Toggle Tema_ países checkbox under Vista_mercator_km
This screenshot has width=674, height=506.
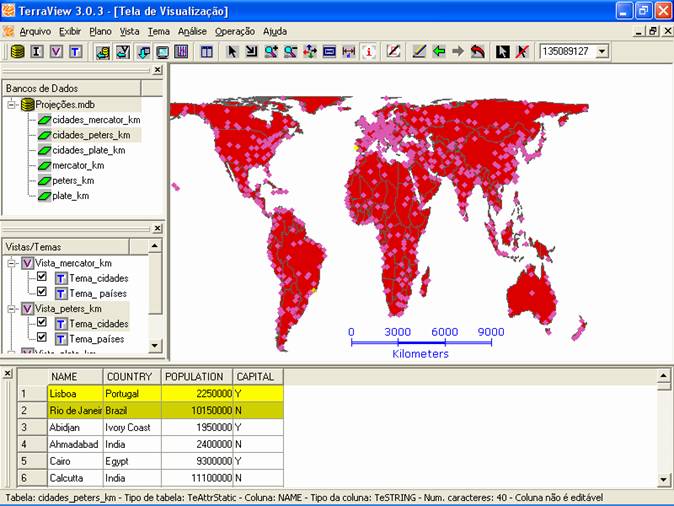[x=42, y=292]
